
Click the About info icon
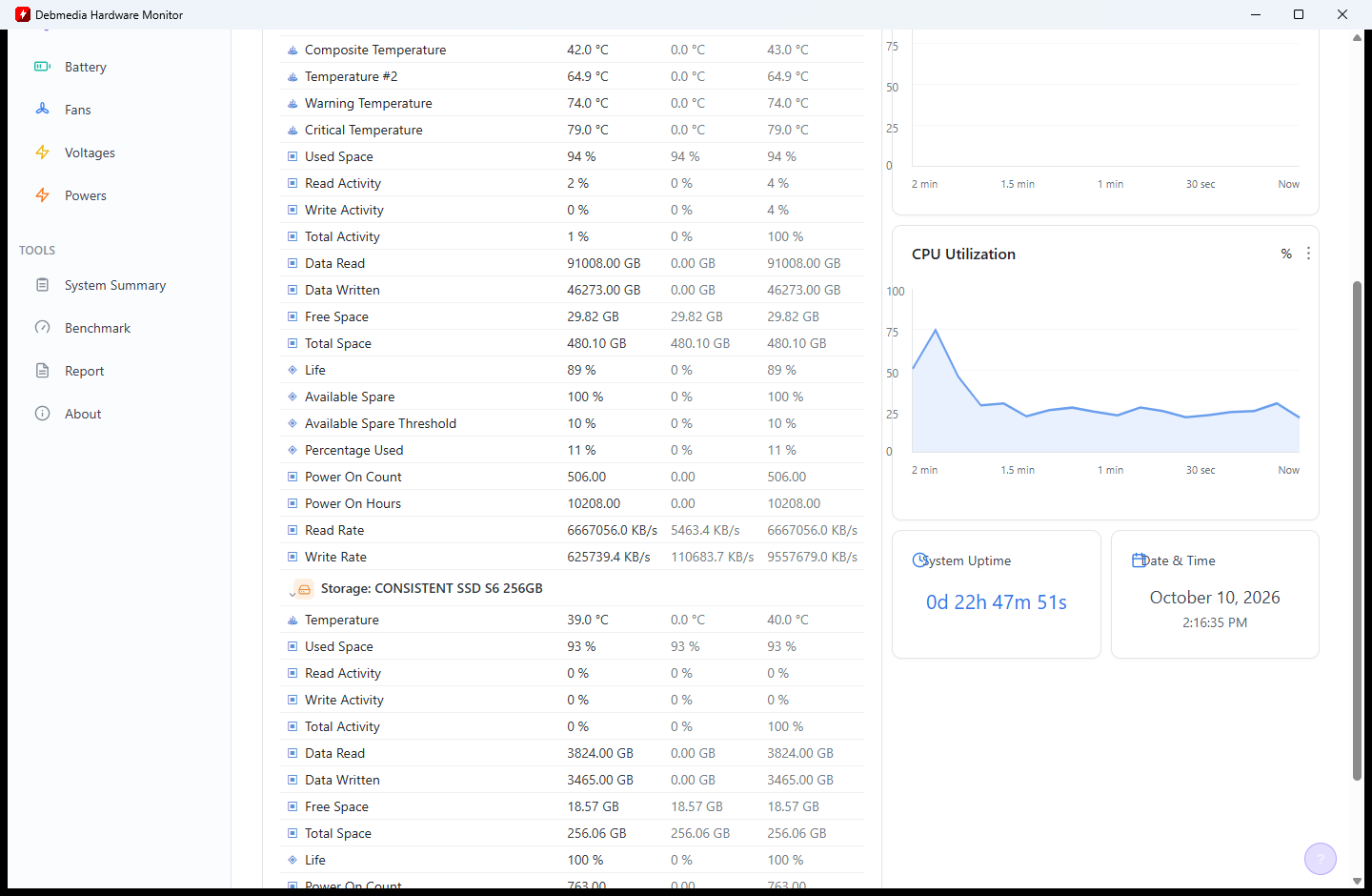42,414
